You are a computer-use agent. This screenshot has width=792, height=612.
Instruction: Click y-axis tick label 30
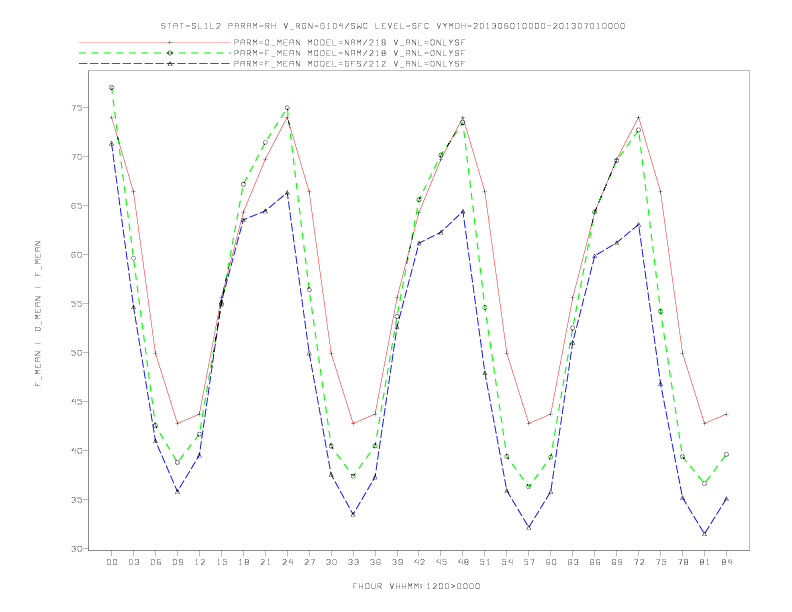pyautogui.click(x=78, y=548)
